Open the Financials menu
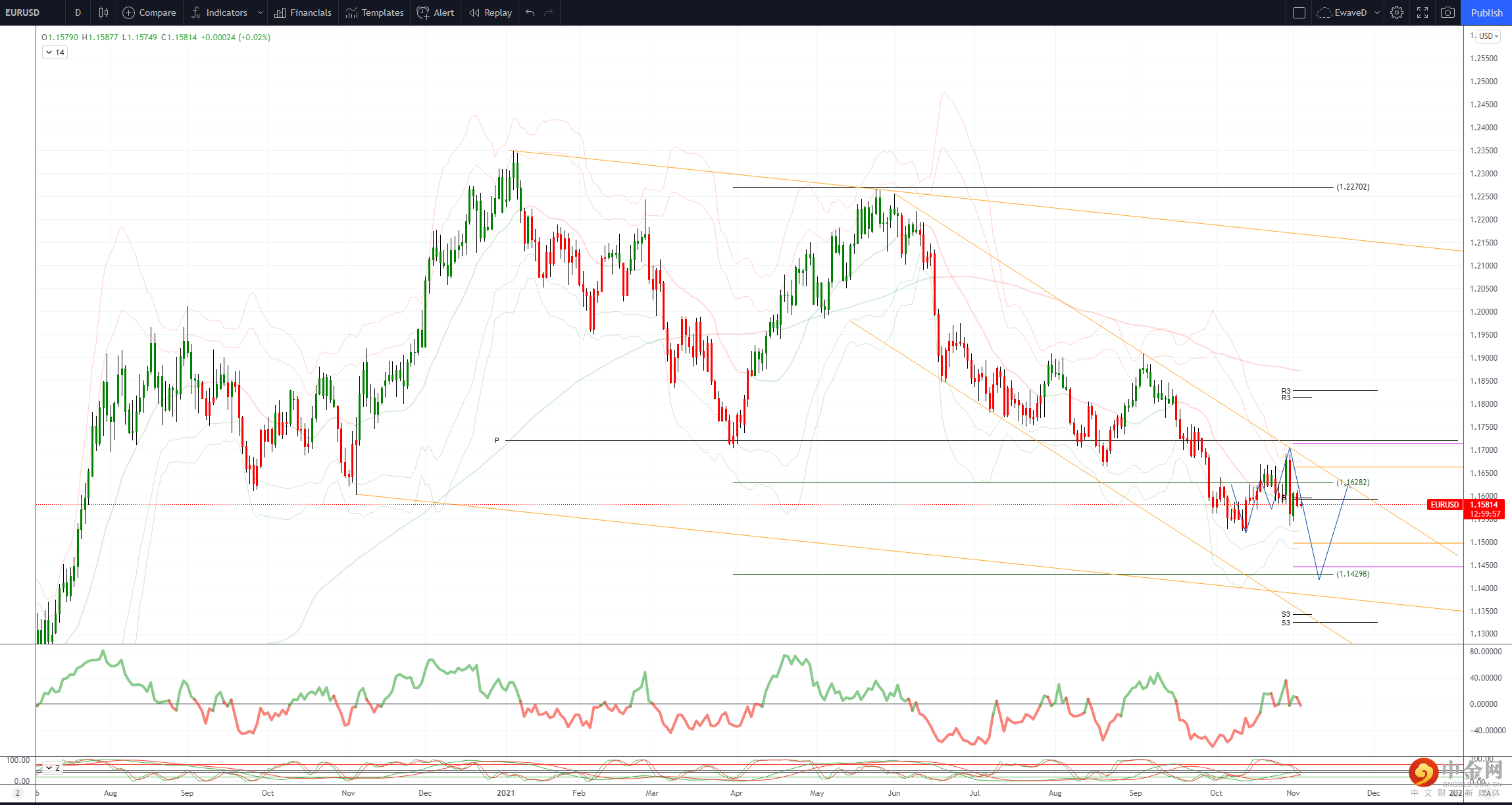Screen dimensions: 1512x805 (303, 13)
